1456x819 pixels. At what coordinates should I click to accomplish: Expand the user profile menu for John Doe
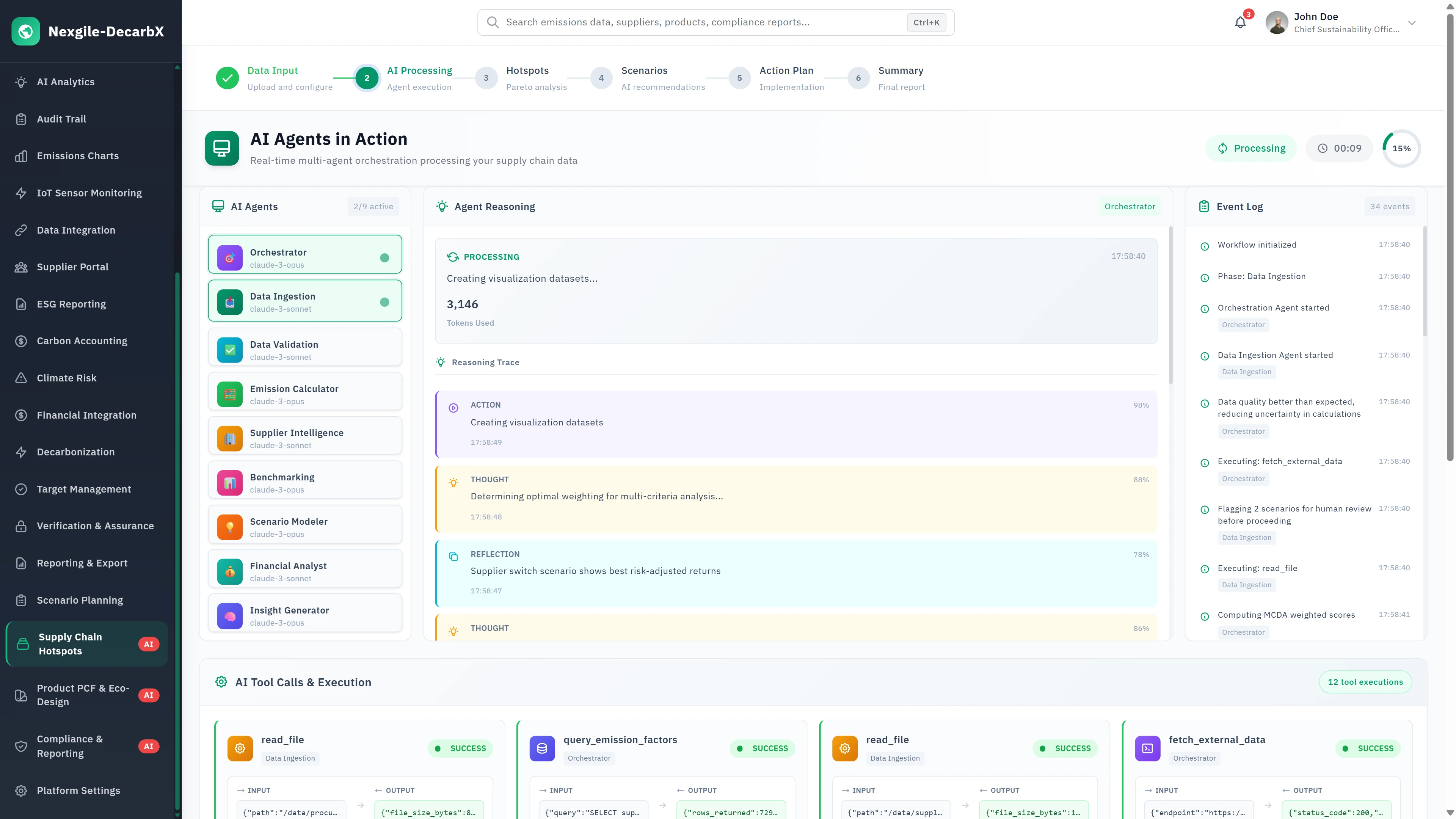(1412, 23)
